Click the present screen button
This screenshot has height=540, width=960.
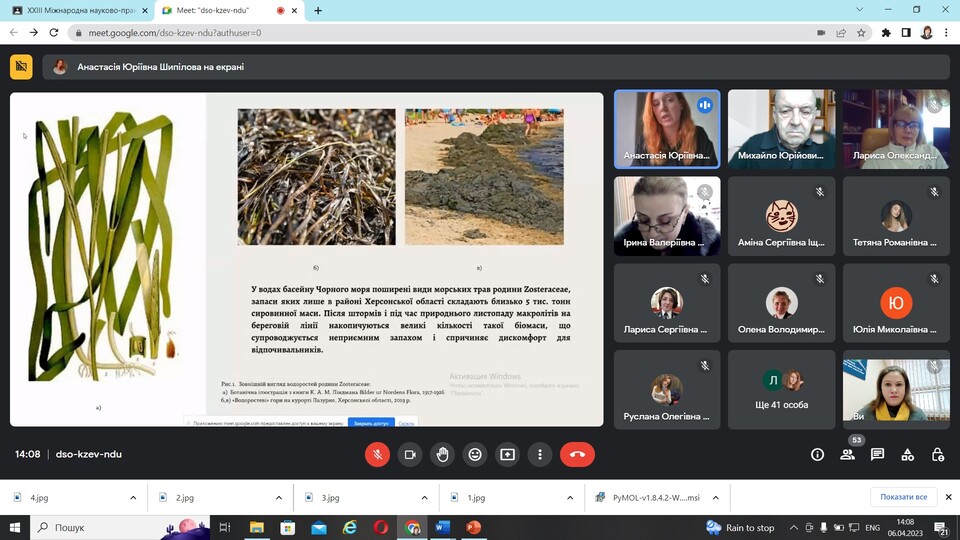(507, 454)
